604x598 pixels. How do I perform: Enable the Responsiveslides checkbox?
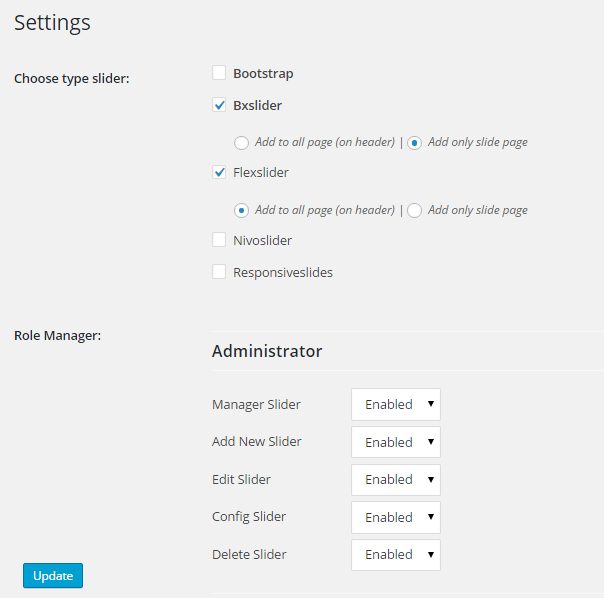coord(219,272)
